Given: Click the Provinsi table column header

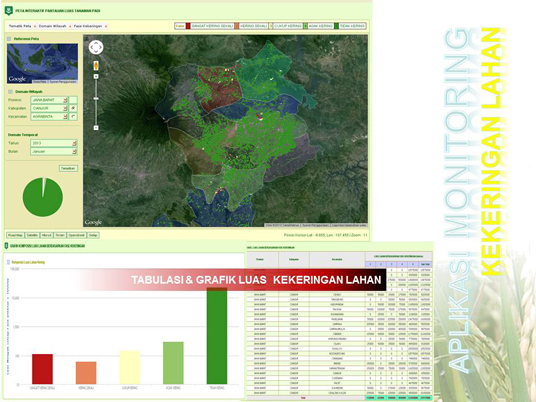Looking at the screenshot, I should 263,260.
